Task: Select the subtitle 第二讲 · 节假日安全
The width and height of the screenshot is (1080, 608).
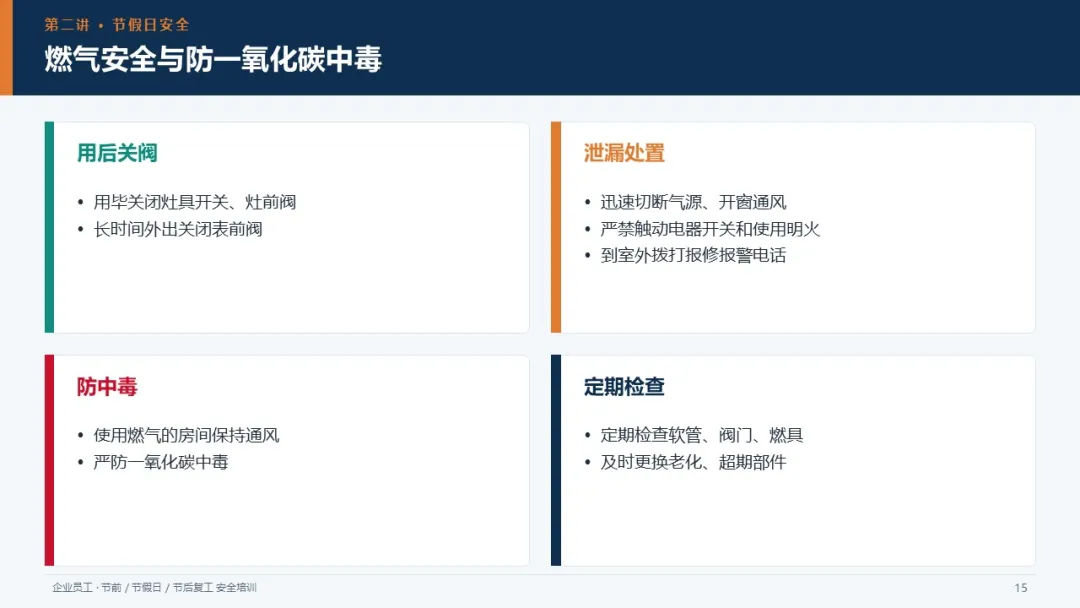Action: coord(117,25)
